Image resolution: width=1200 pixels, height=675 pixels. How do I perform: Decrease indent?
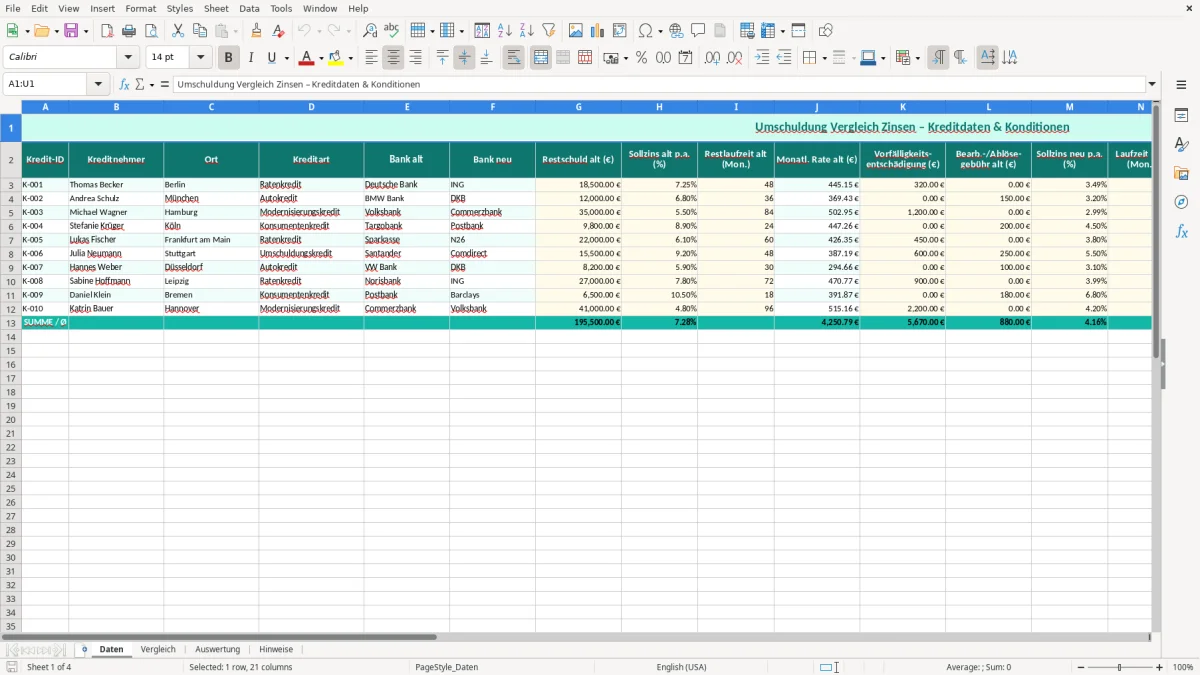pos(785,58)
